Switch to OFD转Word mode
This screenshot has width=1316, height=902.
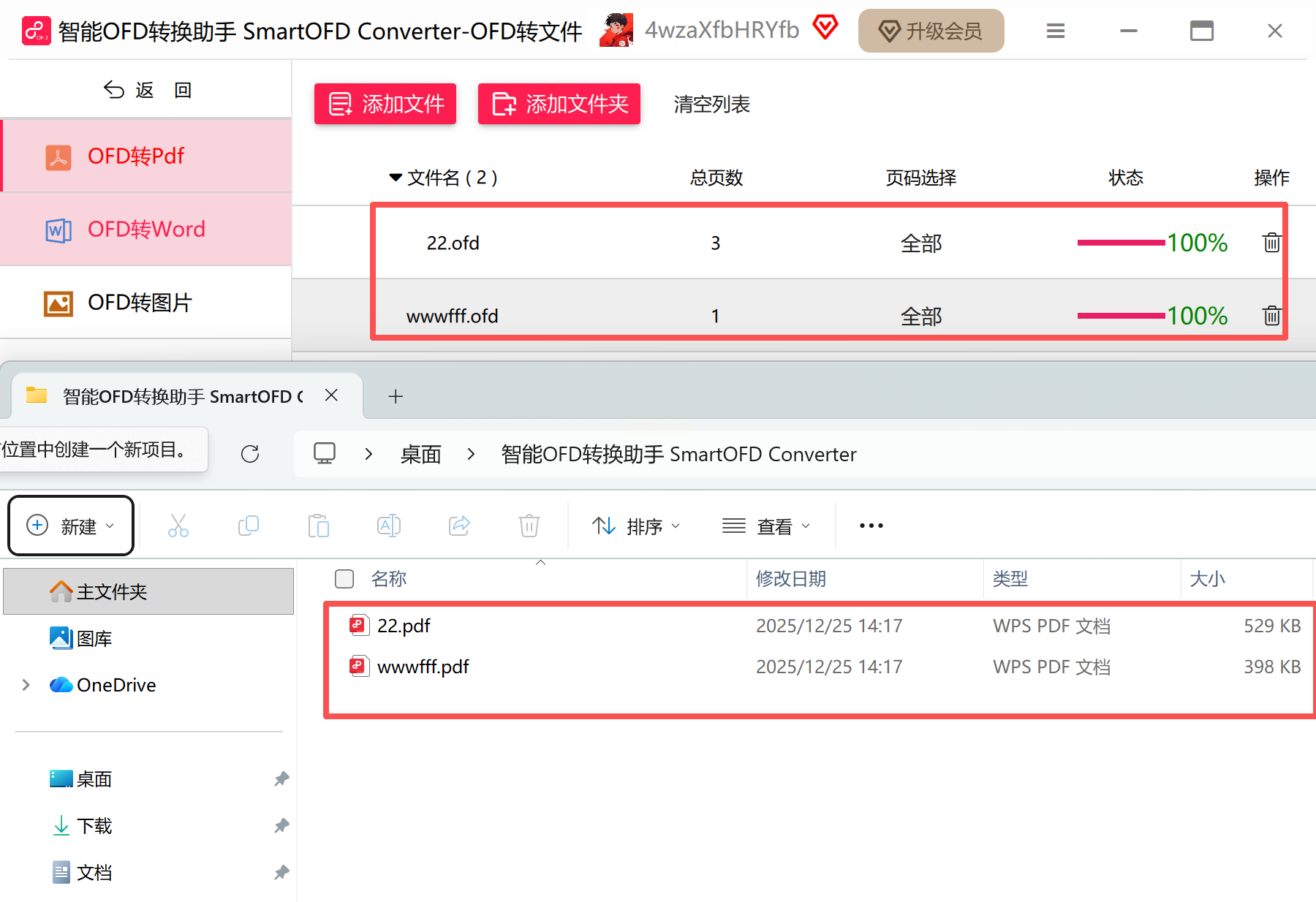146,230
